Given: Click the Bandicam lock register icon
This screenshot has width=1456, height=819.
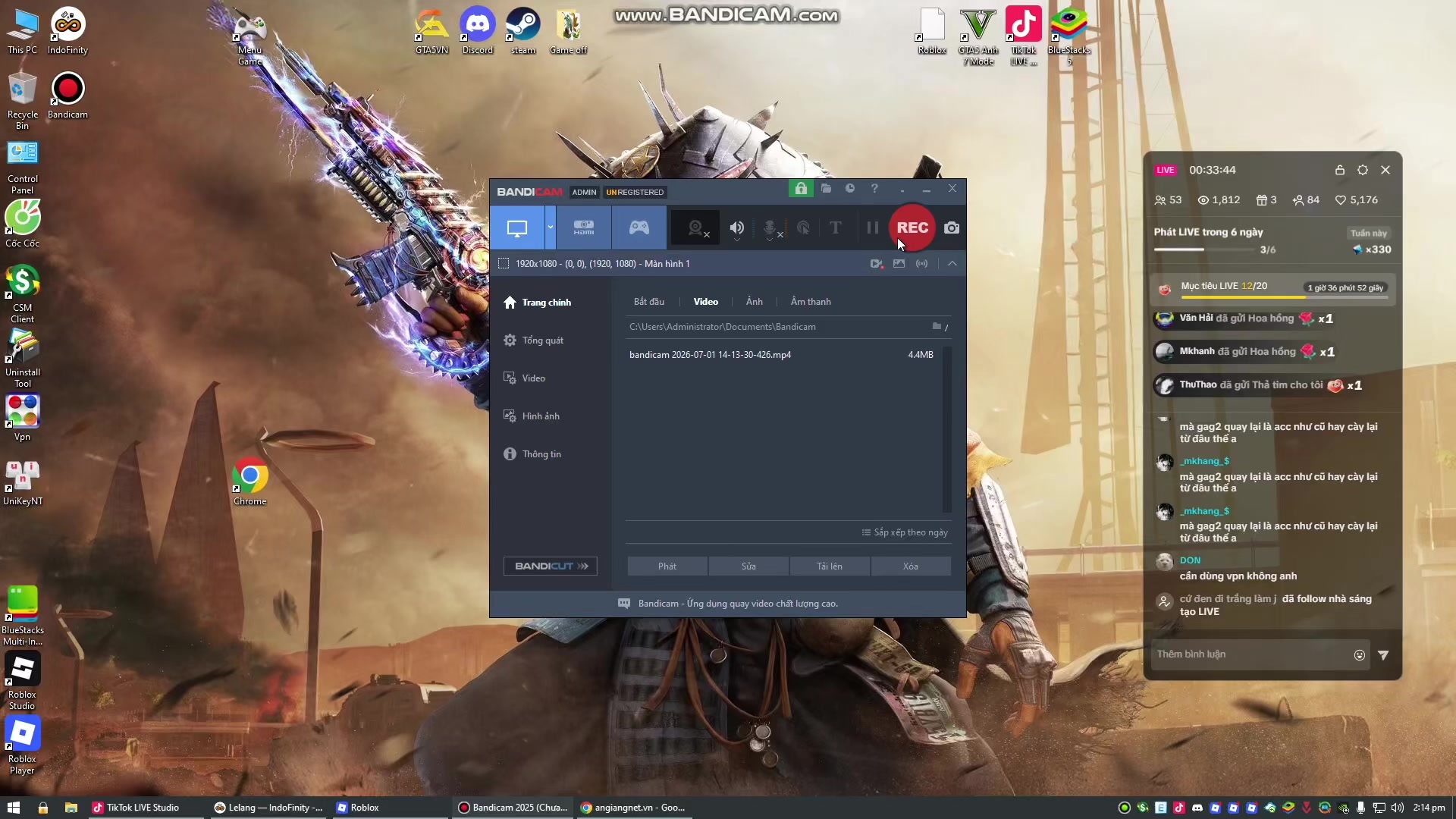Looking at the screenshot, I should click(x=801, y=189).
